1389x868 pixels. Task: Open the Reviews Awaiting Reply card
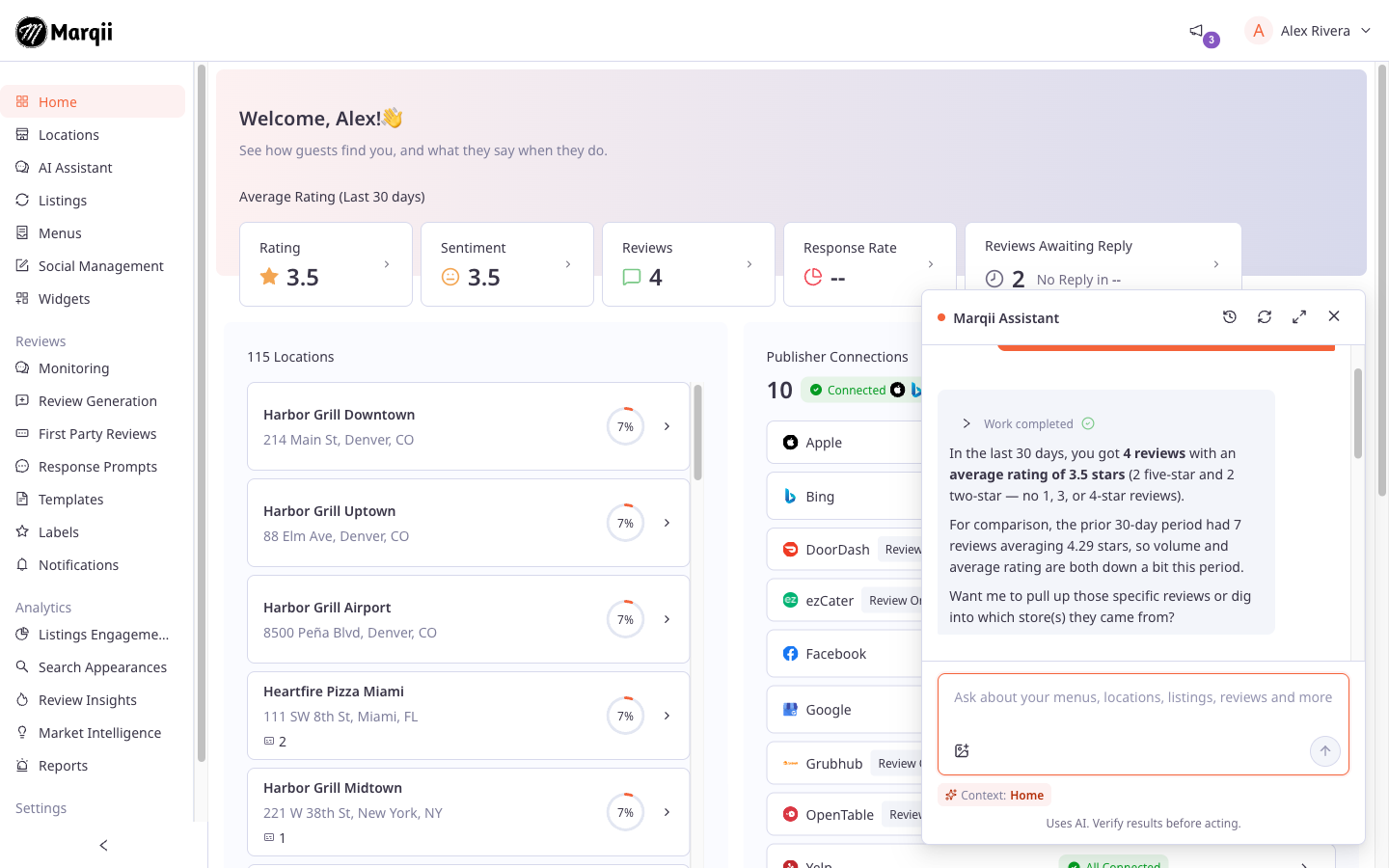(x=1103, y=258)
